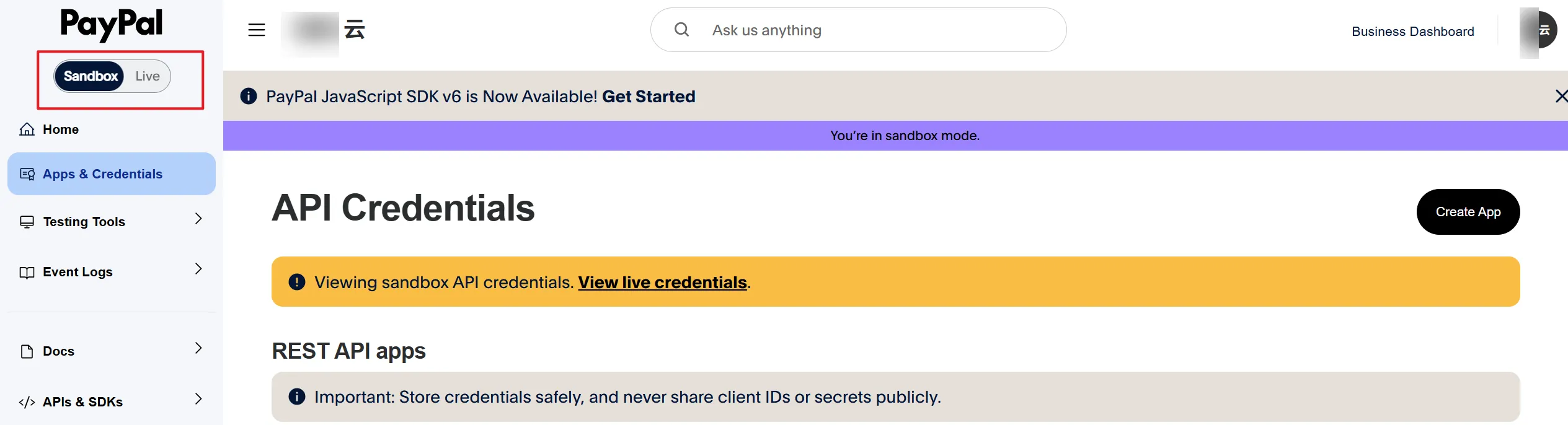The width and height of the screenshot is (1568, 425).
Task: Switch to Live mode
Action: [x=148, y=76]
